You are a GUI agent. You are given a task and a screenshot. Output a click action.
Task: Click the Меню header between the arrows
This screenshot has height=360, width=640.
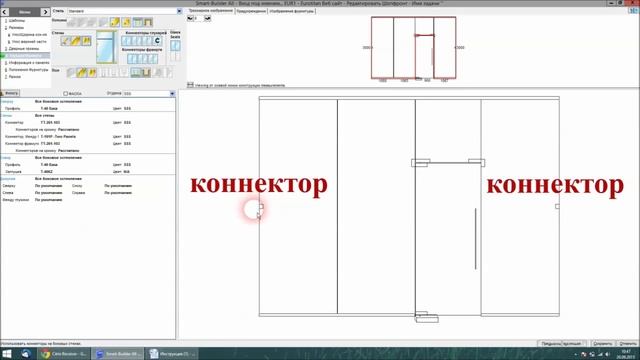(x=25, y=12)
